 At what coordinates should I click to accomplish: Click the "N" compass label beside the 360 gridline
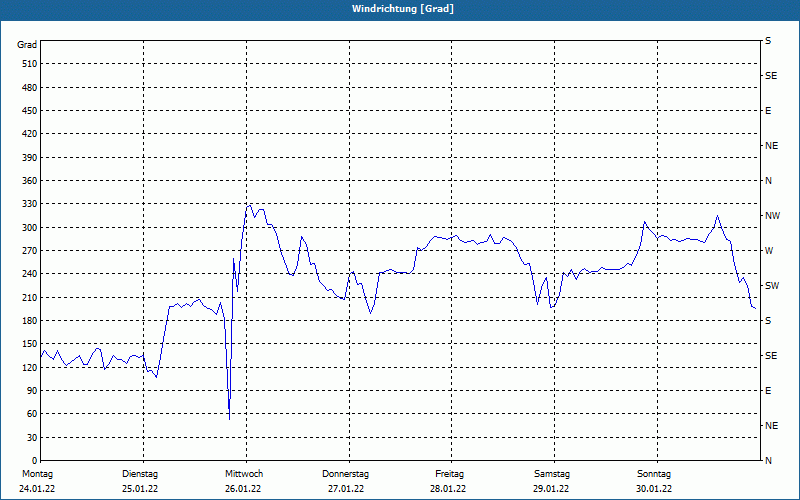pyautogui.click(x=768, y=181)
